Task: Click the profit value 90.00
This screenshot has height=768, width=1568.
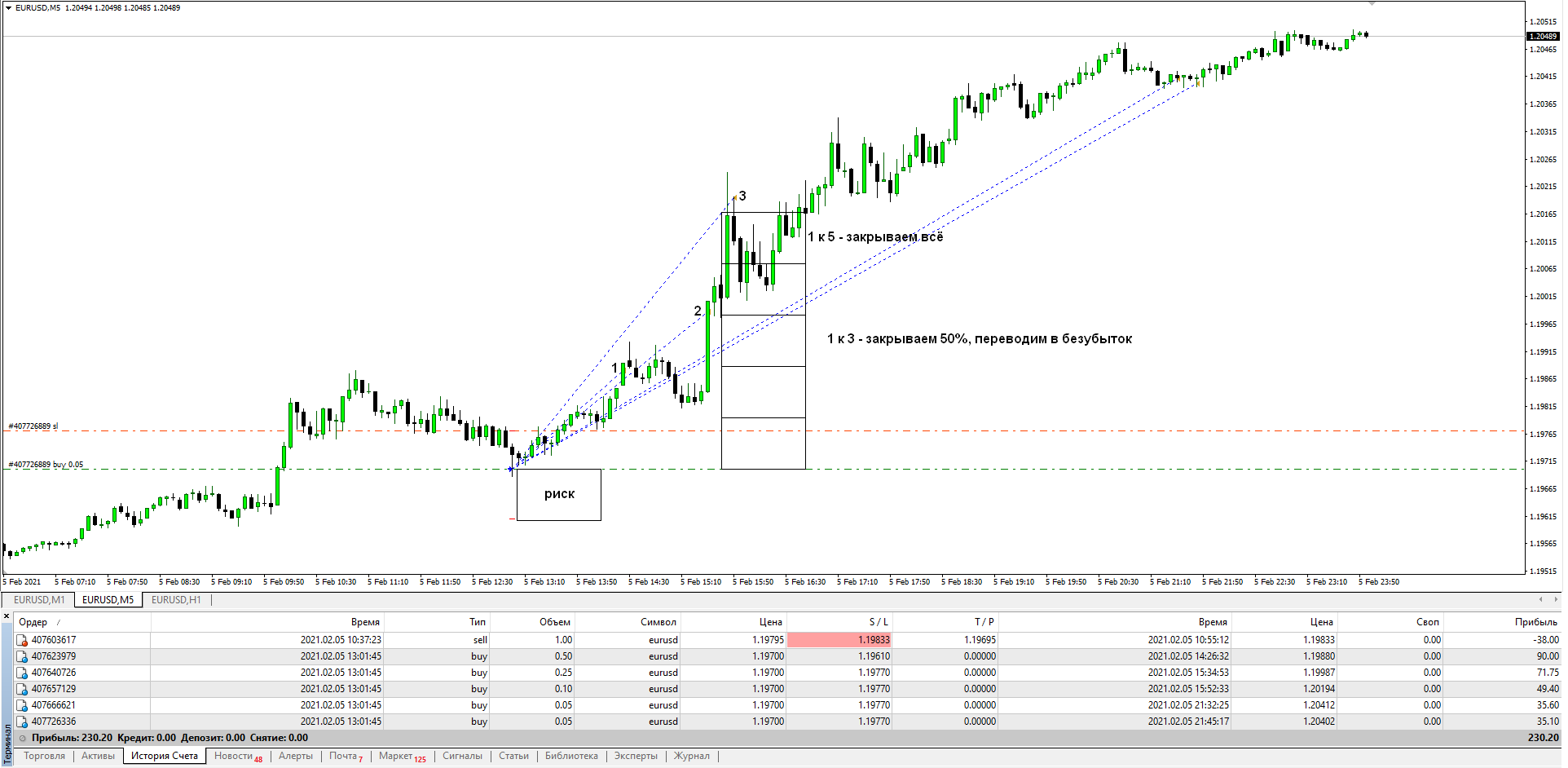Action: pos(1548,656)
